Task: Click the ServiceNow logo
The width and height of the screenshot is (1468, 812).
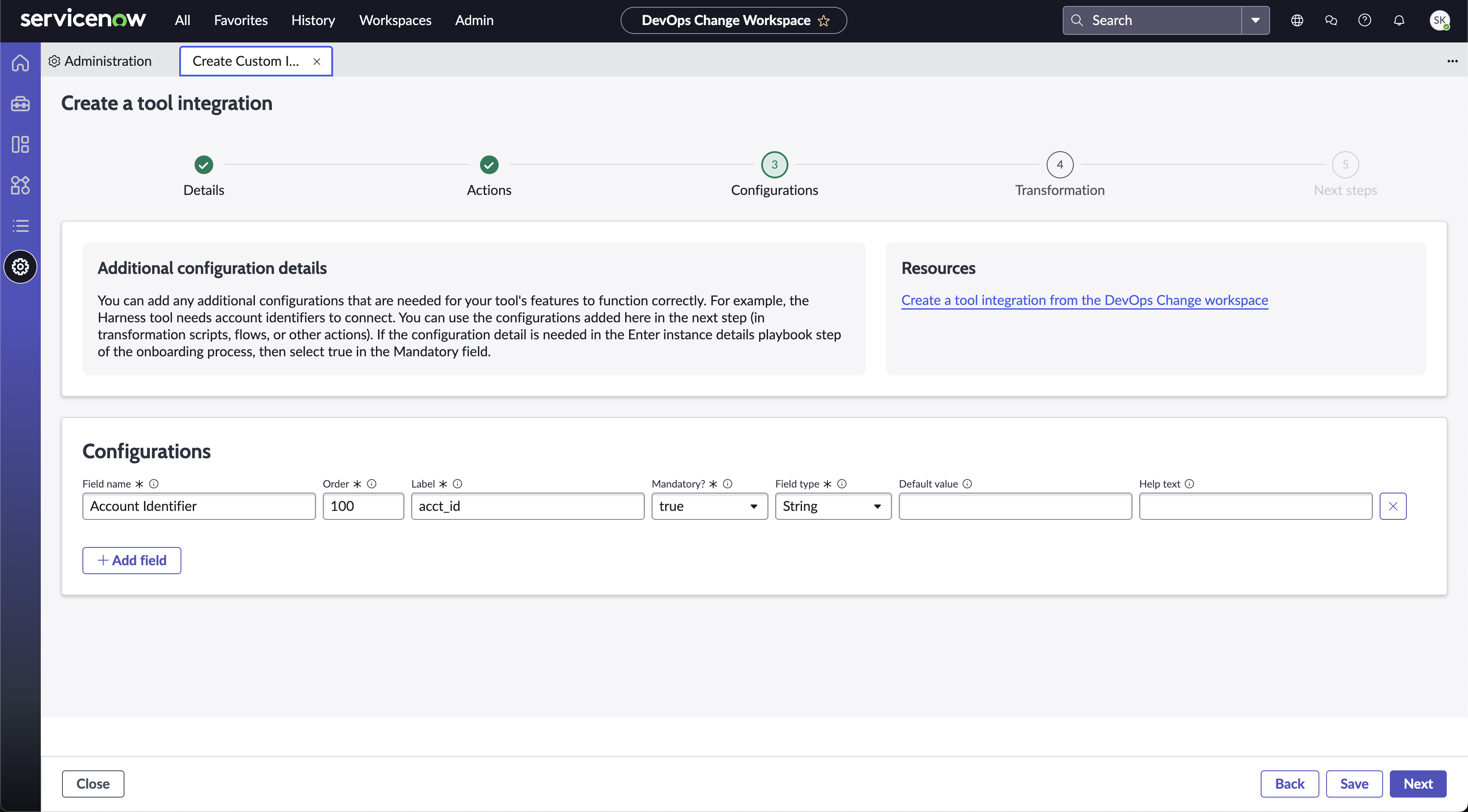Action: click(83, 20)
